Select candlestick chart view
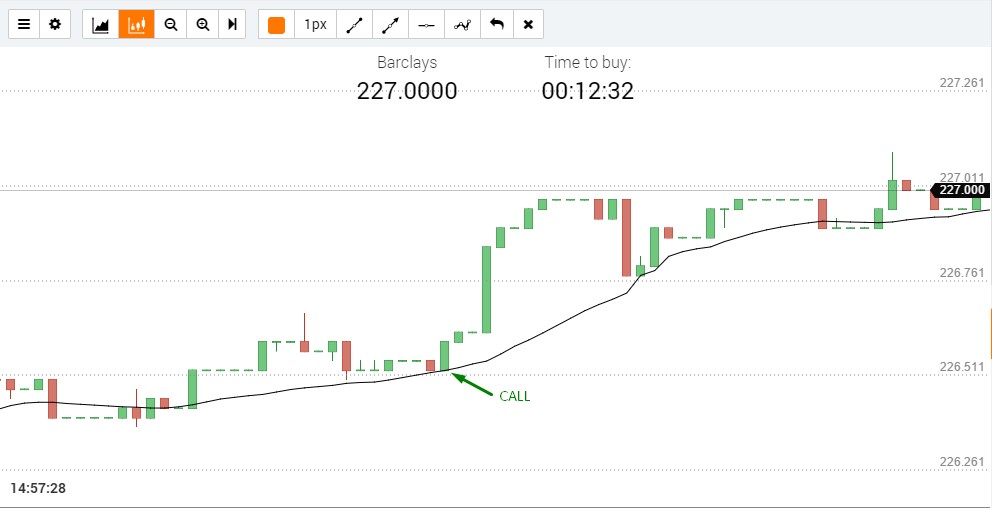 click(137, 25)
